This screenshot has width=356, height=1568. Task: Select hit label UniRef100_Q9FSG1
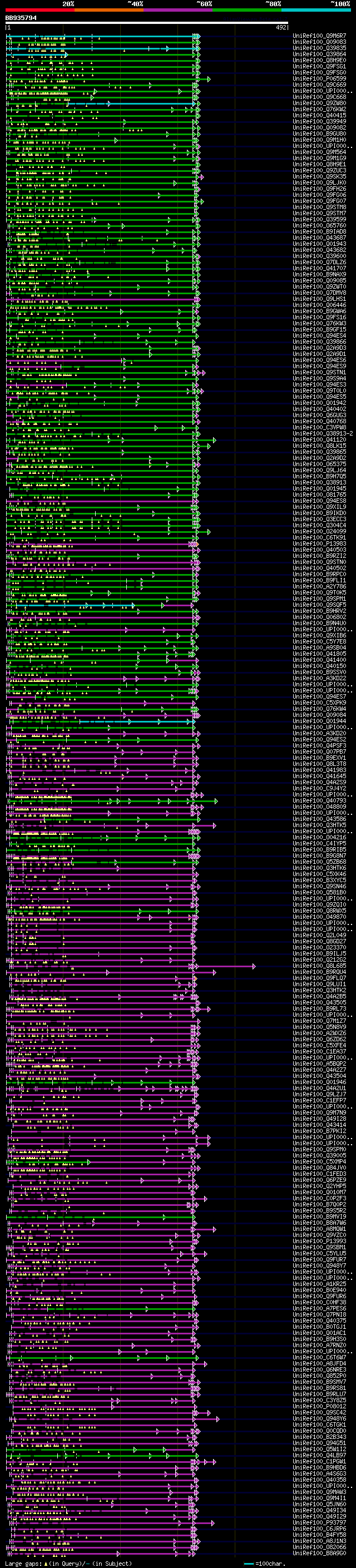[x=319, y=66]
